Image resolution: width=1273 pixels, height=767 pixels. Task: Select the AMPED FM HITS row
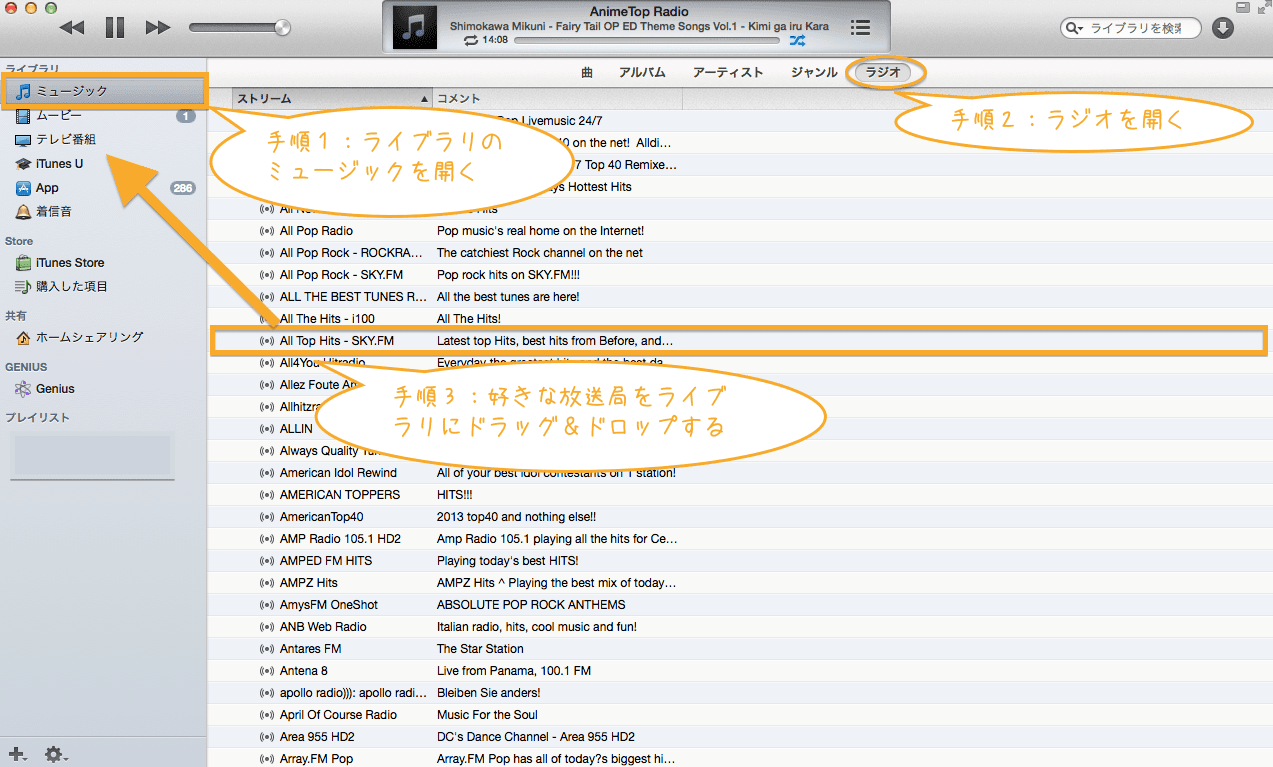[x=740, y=561]
